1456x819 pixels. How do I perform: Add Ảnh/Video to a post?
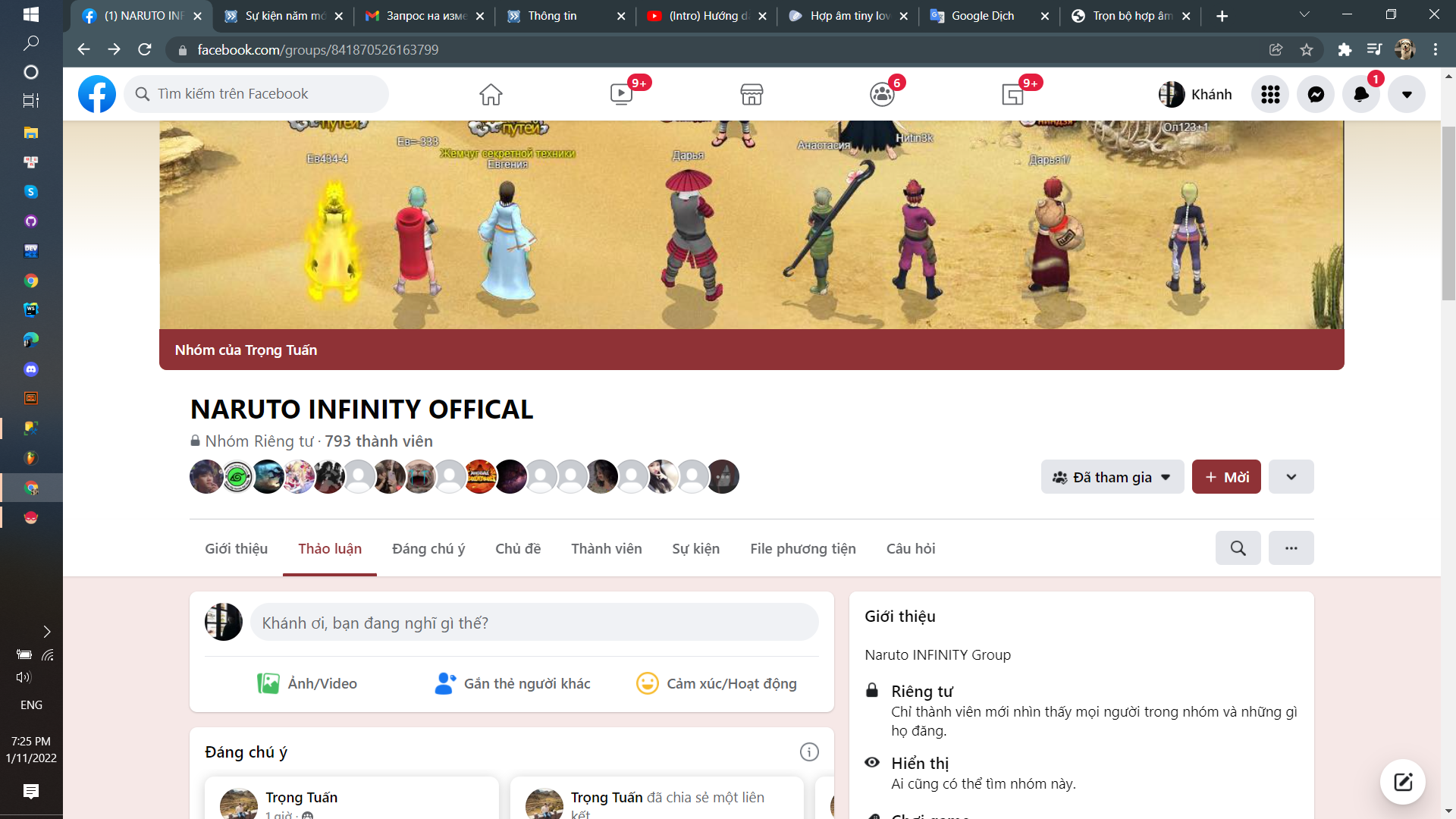coord(307,683)
